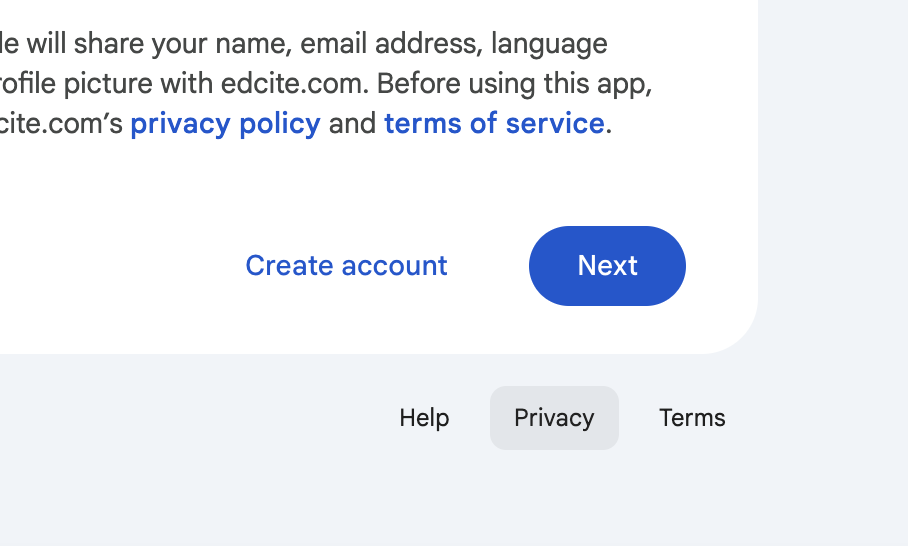This screenshot has width=908, height=546.
Task: Read the terms of service for edcite.com
Action: (x=494, y=124)
